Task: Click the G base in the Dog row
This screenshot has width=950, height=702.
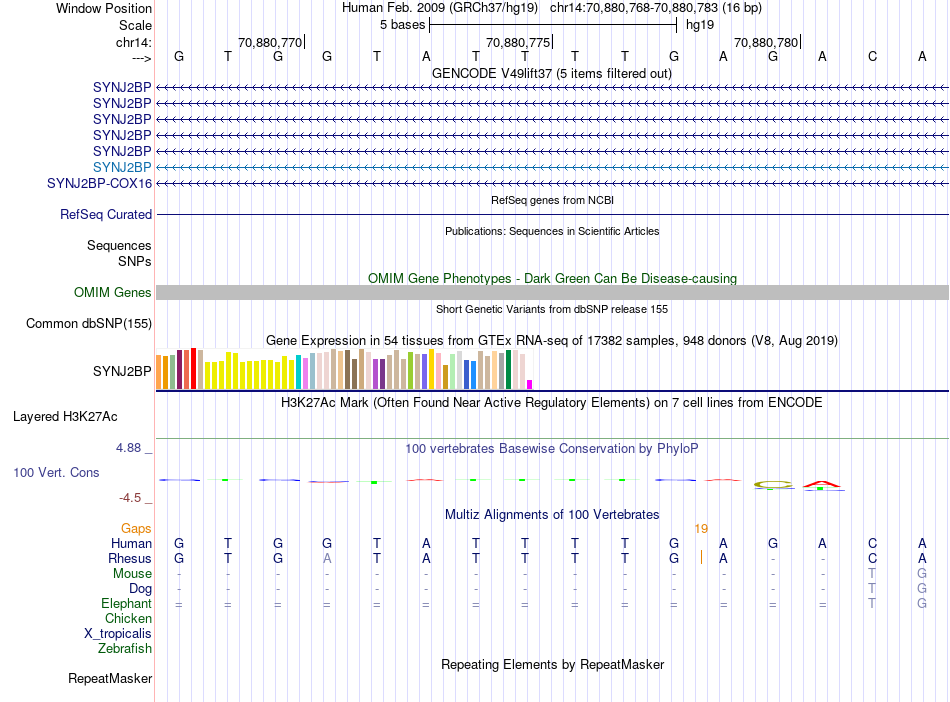Action: pyautogui.click(x=922, y=588)
